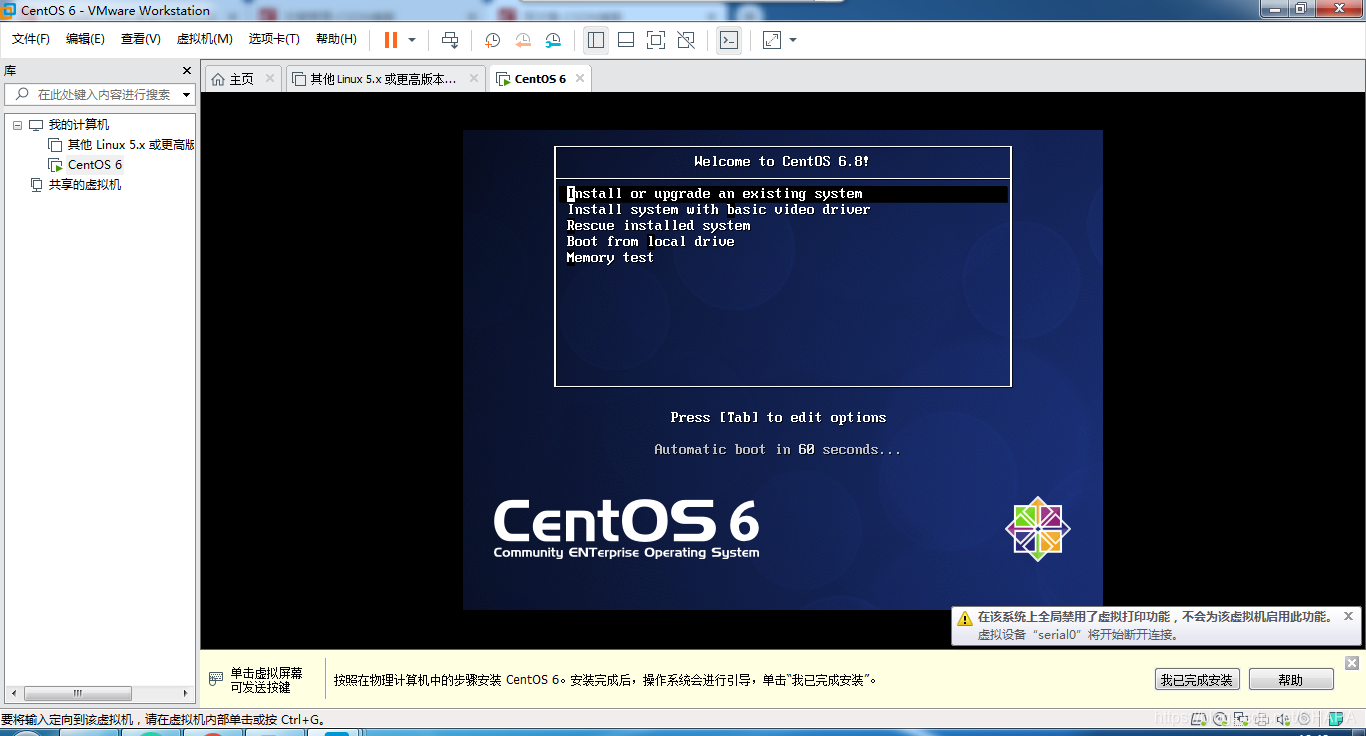
Task: Click the 我已完成安装 button
Action: click(1197, 680)
